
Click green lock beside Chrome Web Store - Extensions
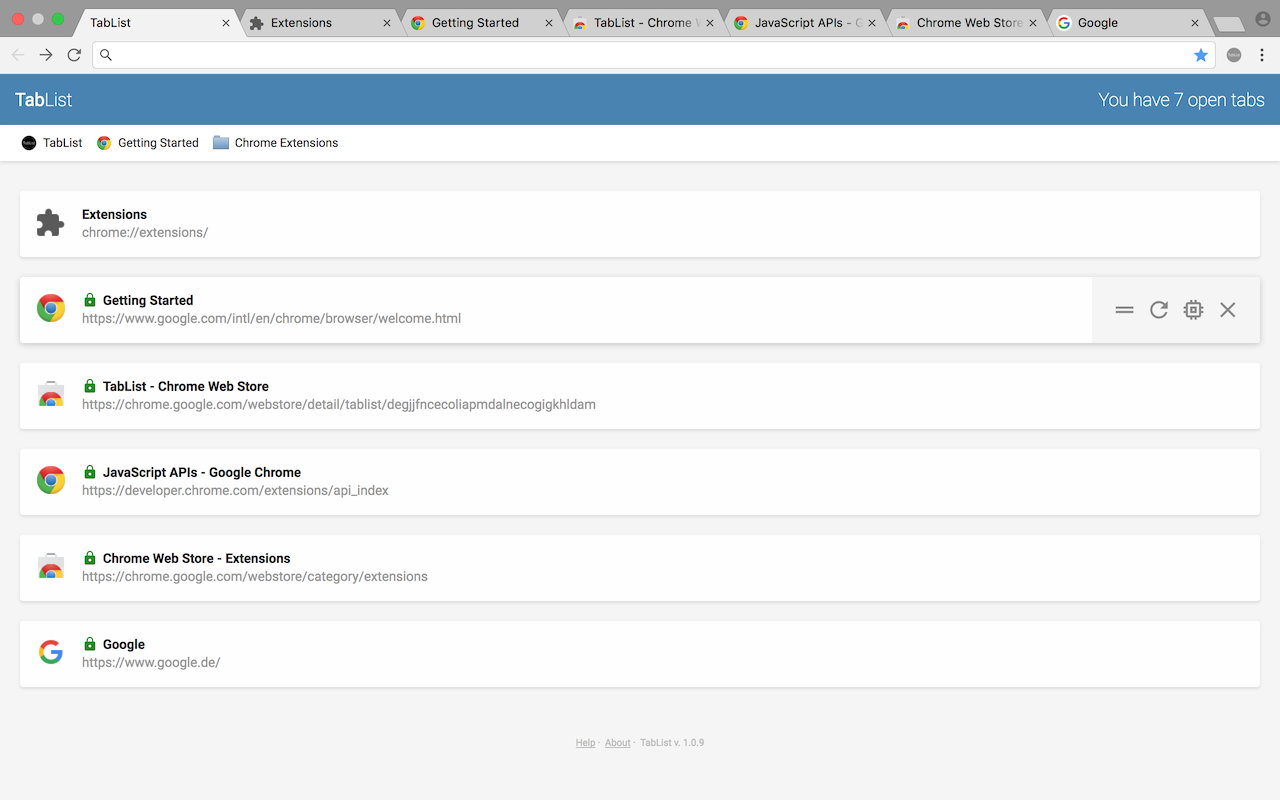tap(90, 558)
